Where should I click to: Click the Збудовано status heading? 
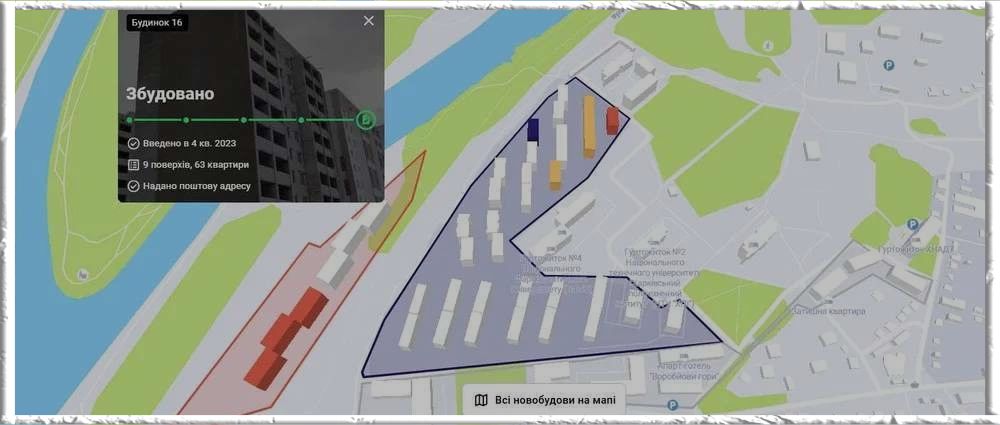pos(170,94)
